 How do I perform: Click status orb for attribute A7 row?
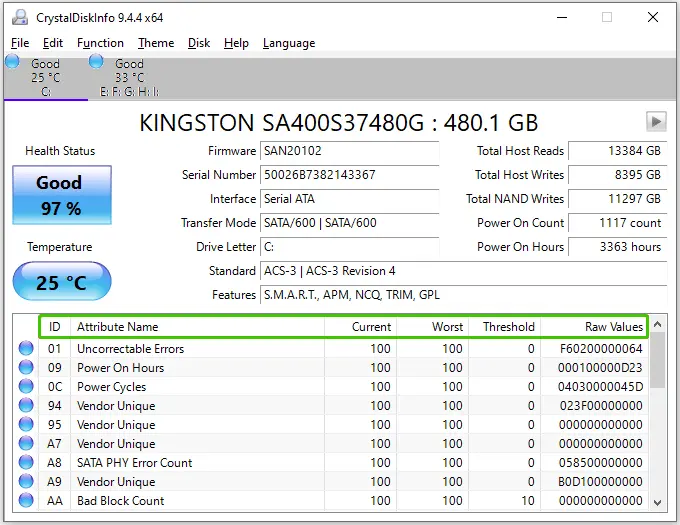click(x=26, y=443)
